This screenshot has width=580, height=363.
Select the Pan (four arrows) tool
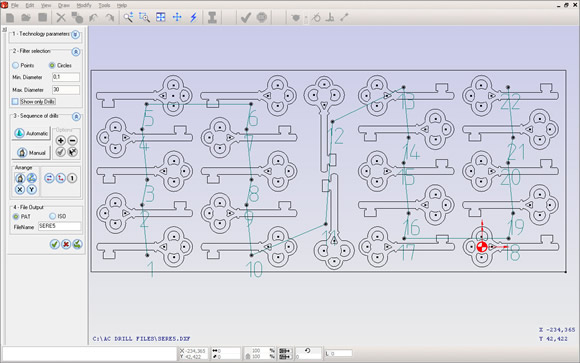point(177,17)
